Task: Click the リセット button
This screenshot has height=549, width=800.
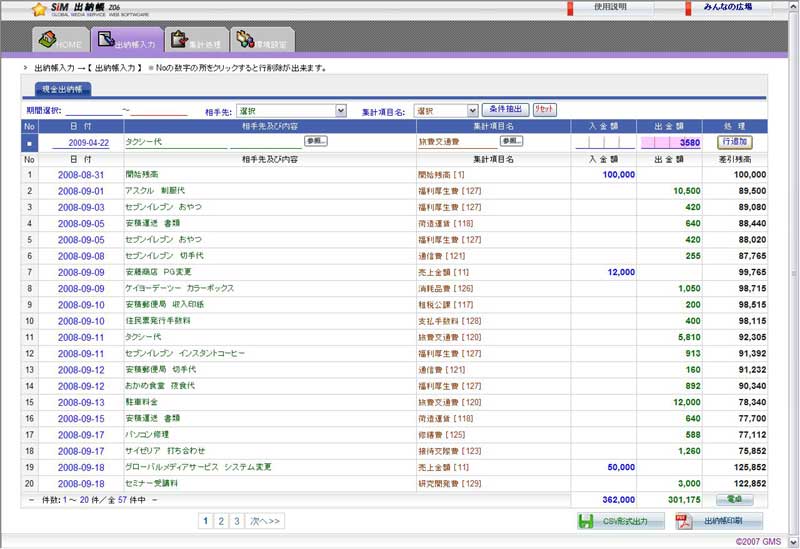Action: [x=545, y=109]
